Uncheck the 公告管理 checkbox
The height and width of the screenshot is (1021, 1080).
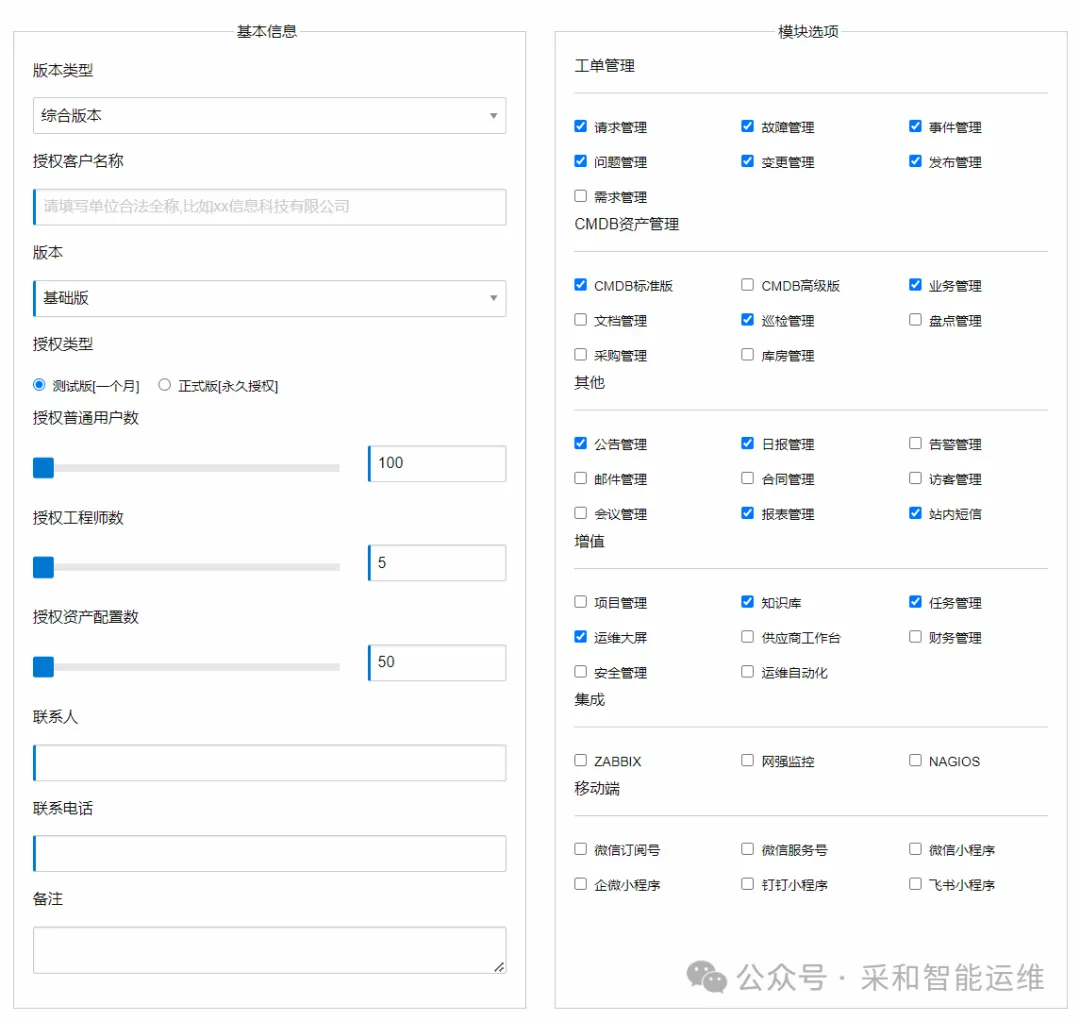pos(581,443)
